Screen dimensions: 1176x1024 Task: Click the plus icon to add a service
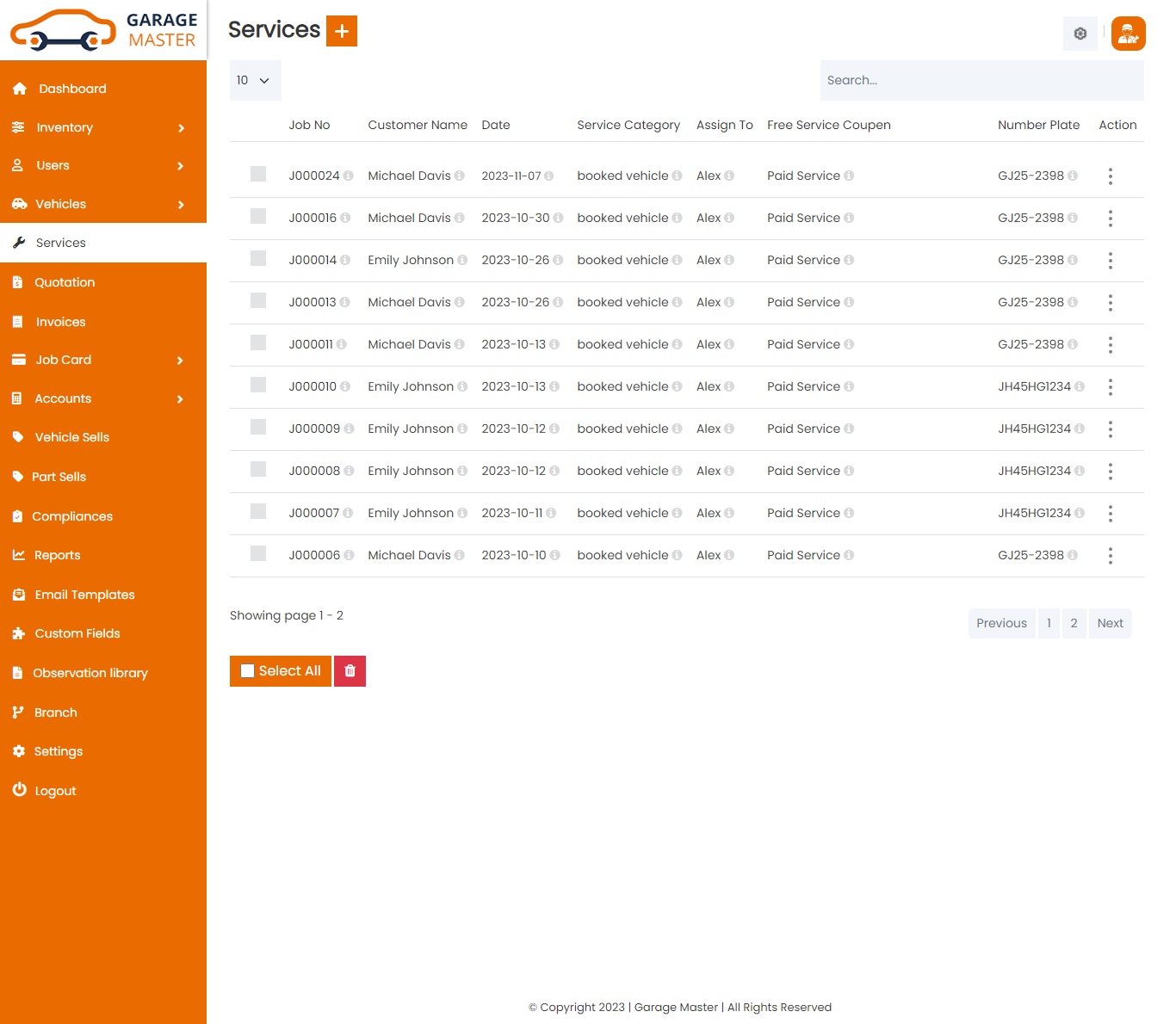[x=342, y=31]
